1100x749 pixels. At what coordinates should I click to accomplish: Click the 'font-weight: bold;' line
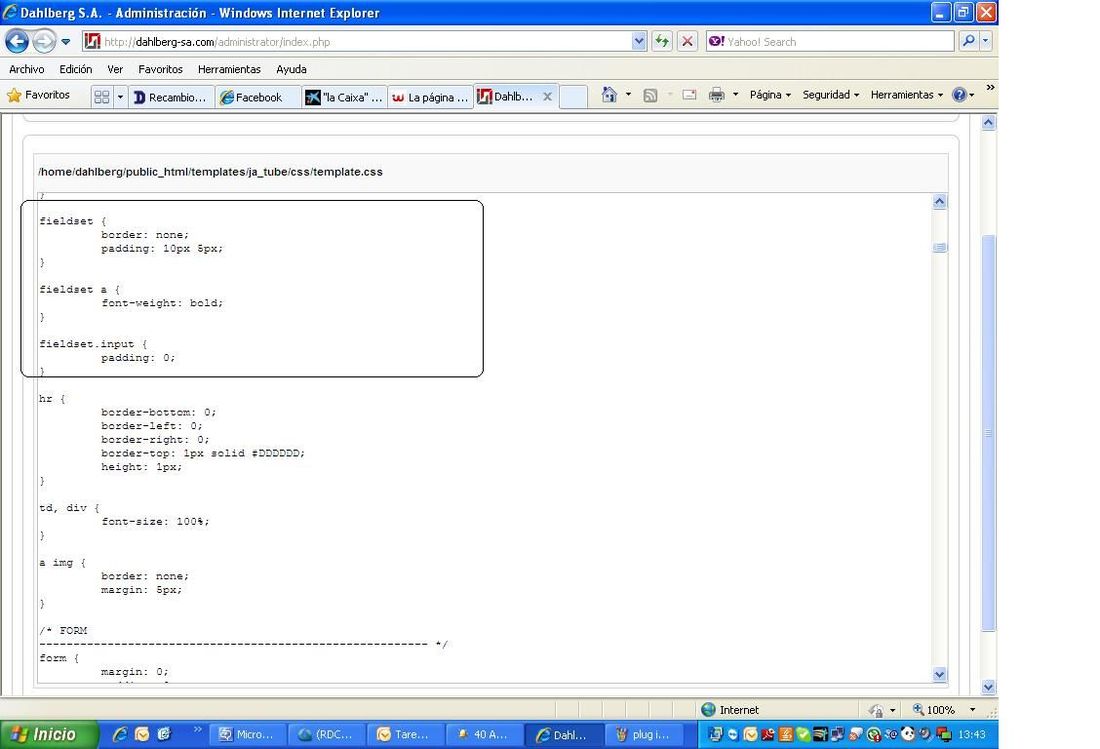[162, 303]
